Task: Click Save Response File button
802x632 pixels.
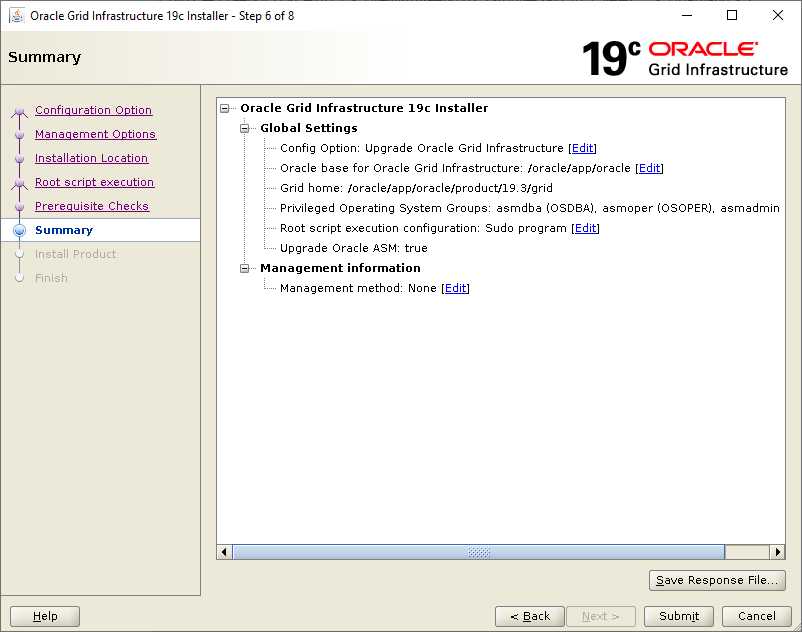Action: click(x=717, y=580)
